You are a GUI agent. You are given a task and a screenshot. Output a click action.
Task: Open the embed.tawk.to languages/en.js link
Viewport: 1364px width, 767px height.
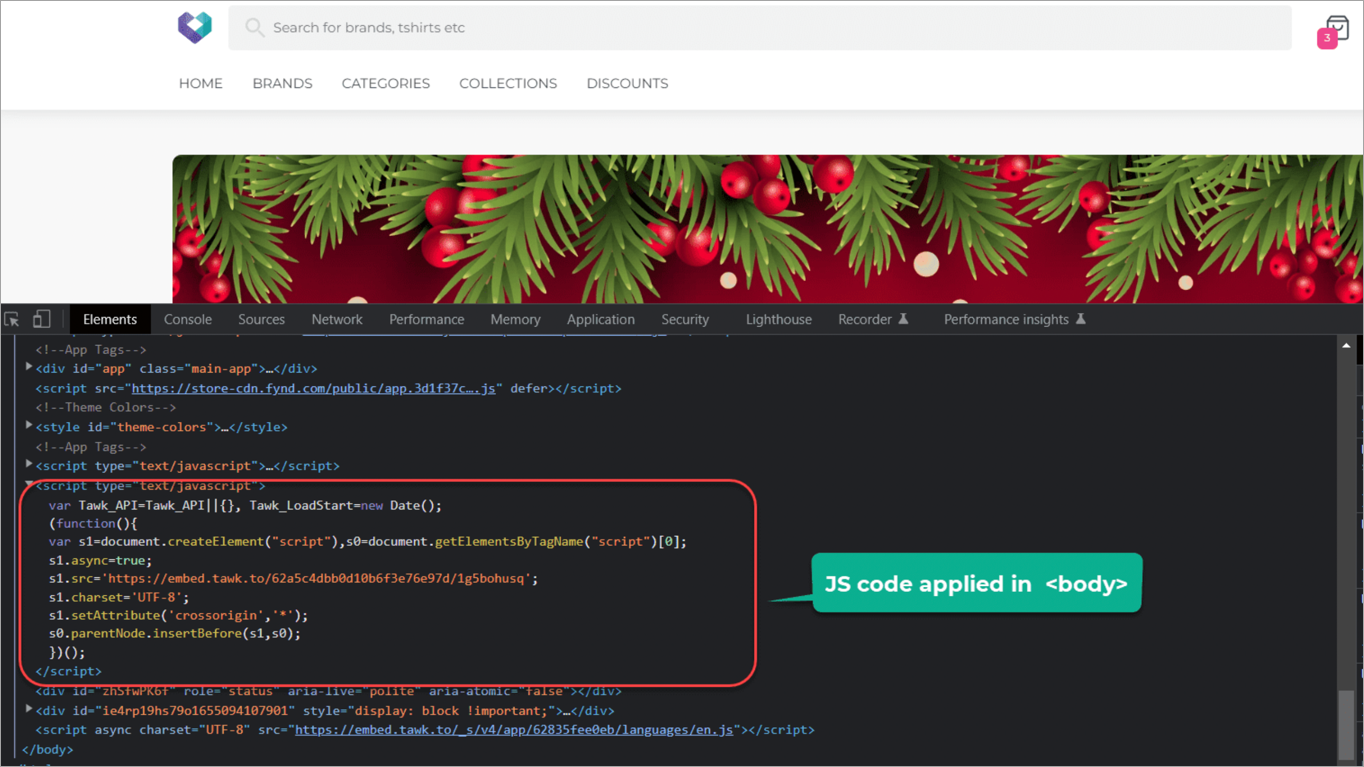(x=515, y=730)
